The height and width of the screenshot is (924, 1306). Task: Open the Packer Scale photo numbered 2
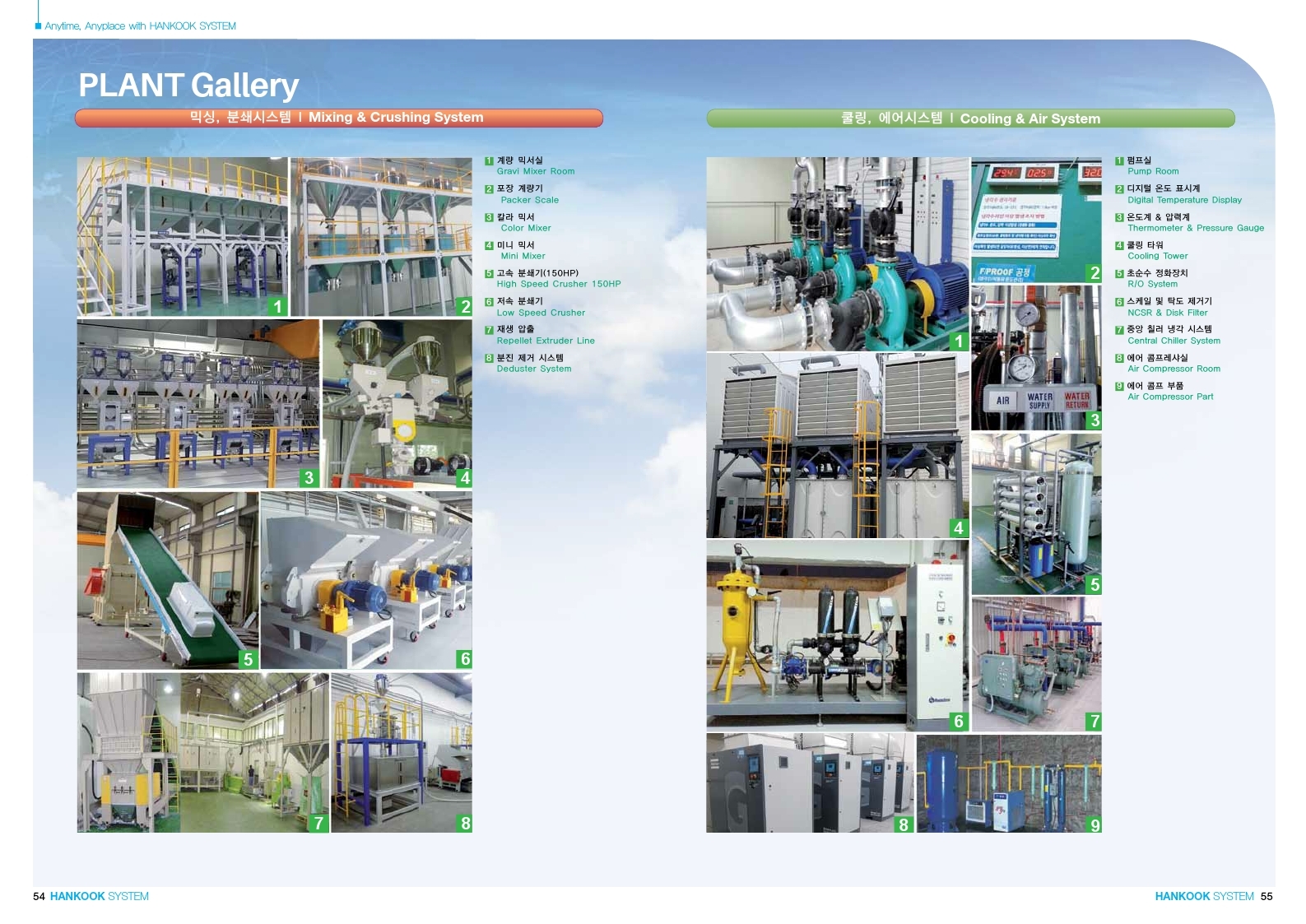click(382, 237)
